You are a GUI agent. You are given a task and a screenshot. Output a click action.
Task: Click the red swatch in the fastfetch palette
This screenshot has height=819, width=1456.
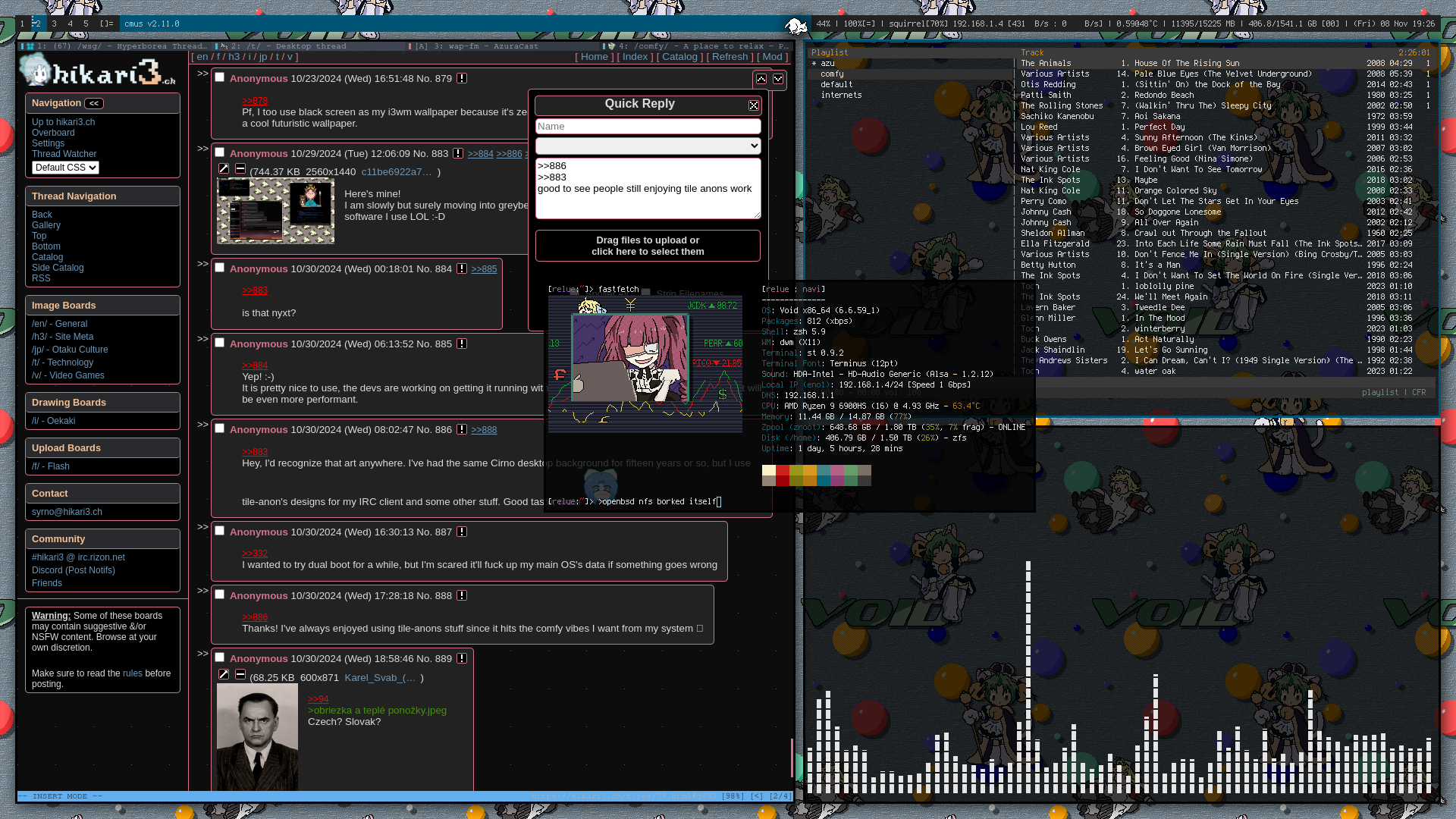783,470
